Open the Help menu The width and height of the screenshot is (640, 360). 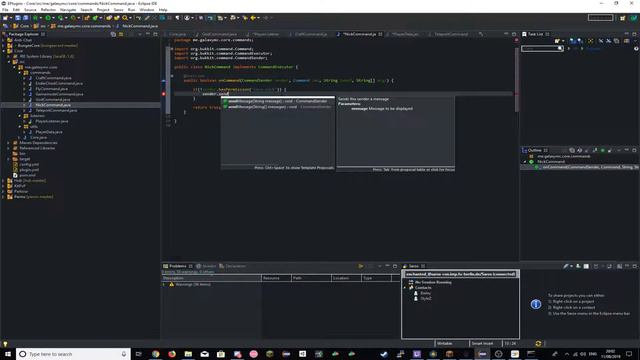[x=163, y=9]
